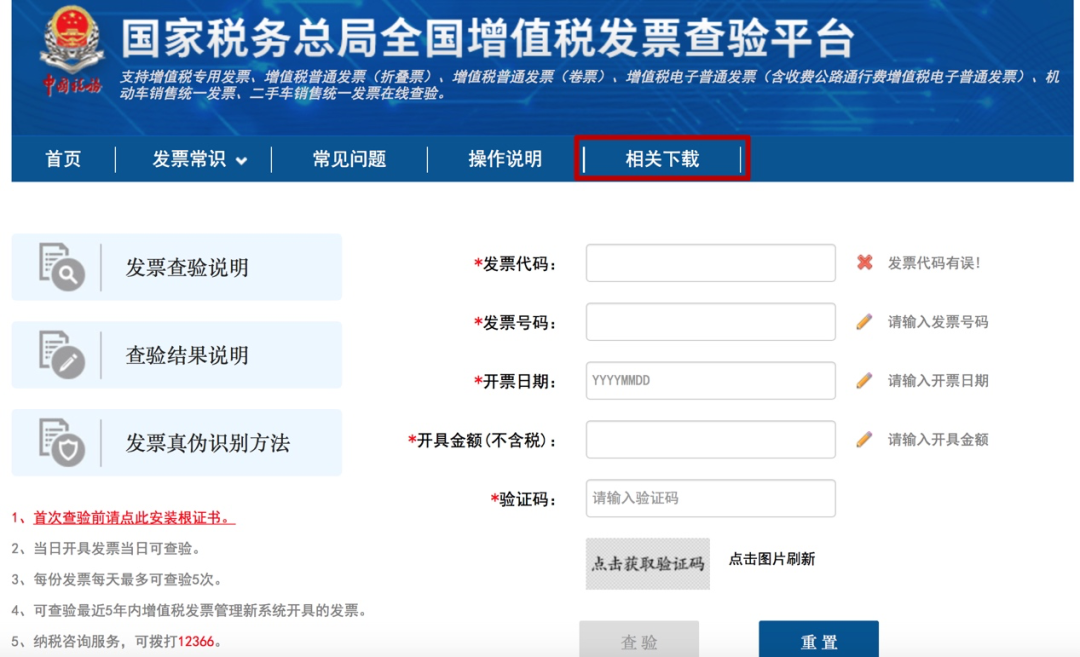1080x657 pixels.
Task: Click the 12366 hotline number
Action: click(196, 642)
